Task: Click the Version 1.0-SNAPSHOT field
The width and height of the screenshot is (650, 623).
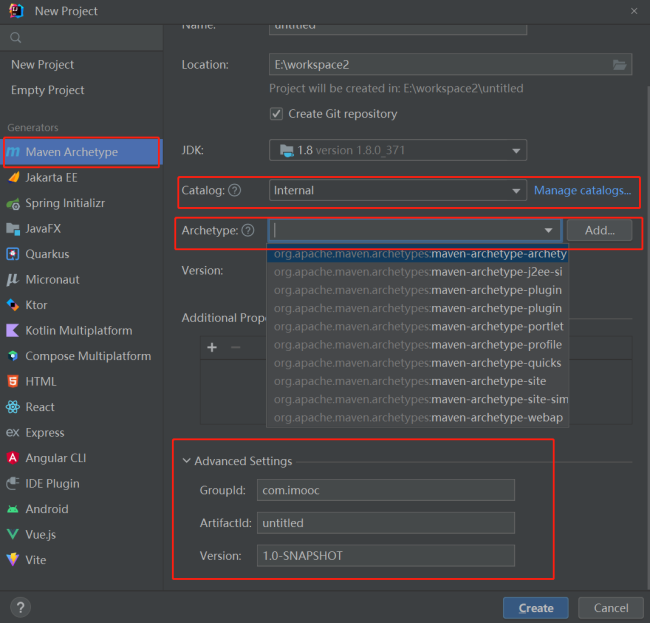Action: [386, 556]
